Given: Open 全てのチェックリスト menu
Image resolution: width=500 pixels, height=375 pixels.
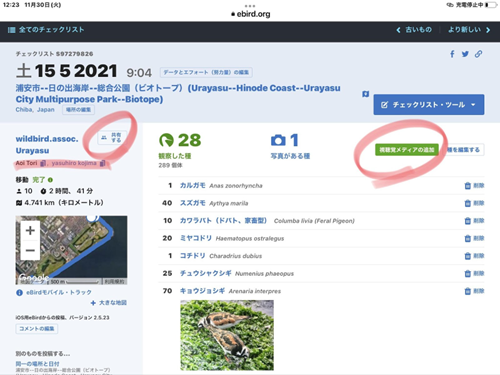Looking at the screenshot, I should (46, 30).
